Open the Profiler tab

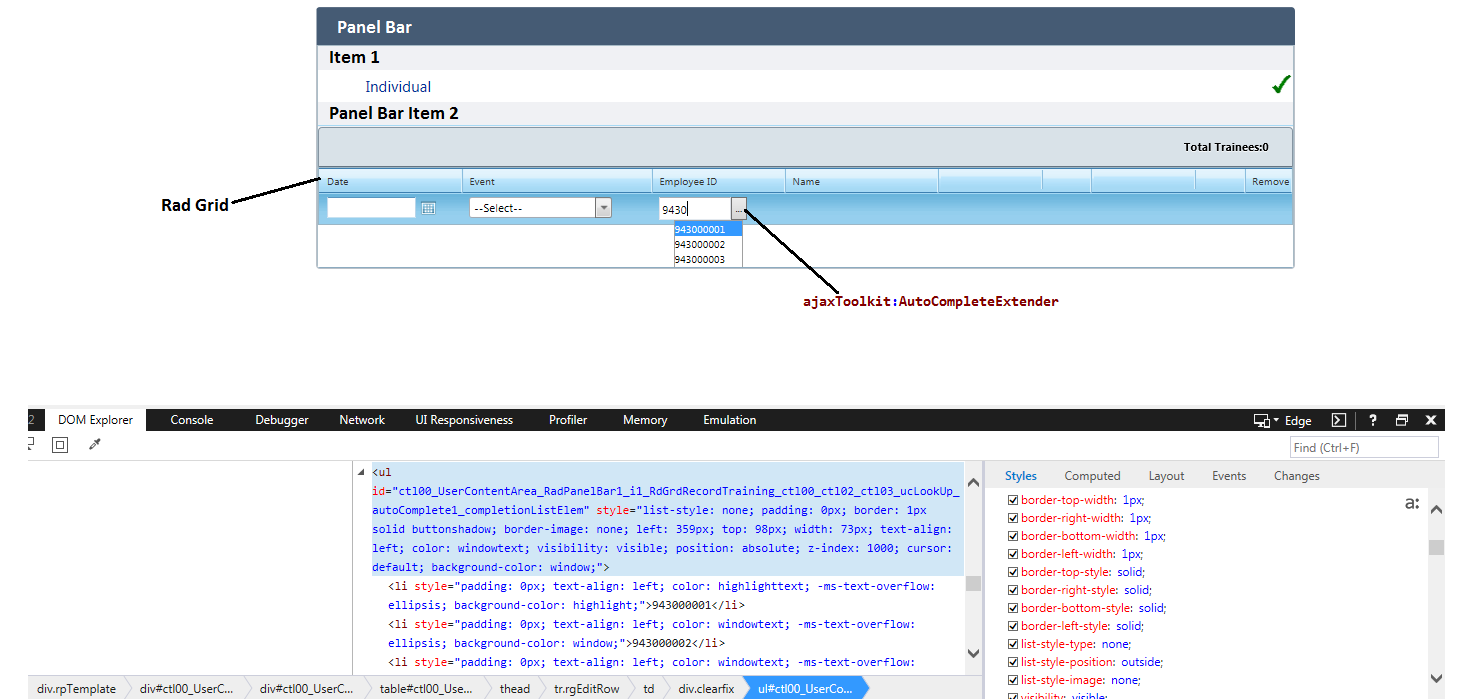click(568, 420)
